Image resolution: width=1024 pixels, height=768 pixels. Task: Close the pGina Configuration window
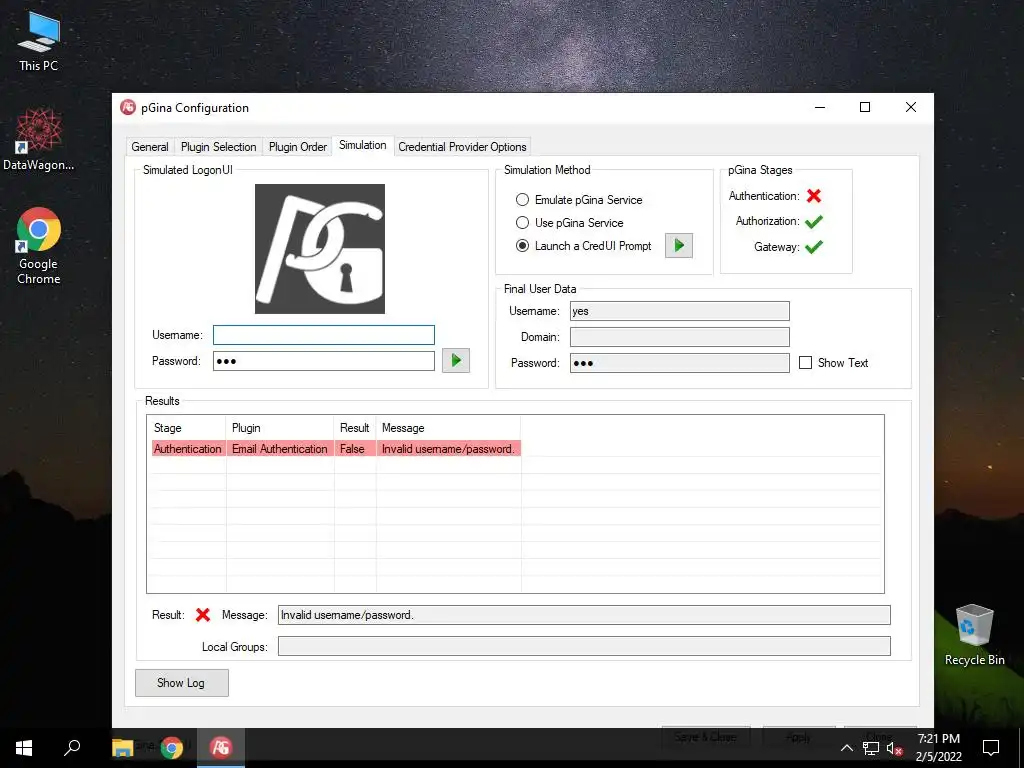click(x=910, y=107)
